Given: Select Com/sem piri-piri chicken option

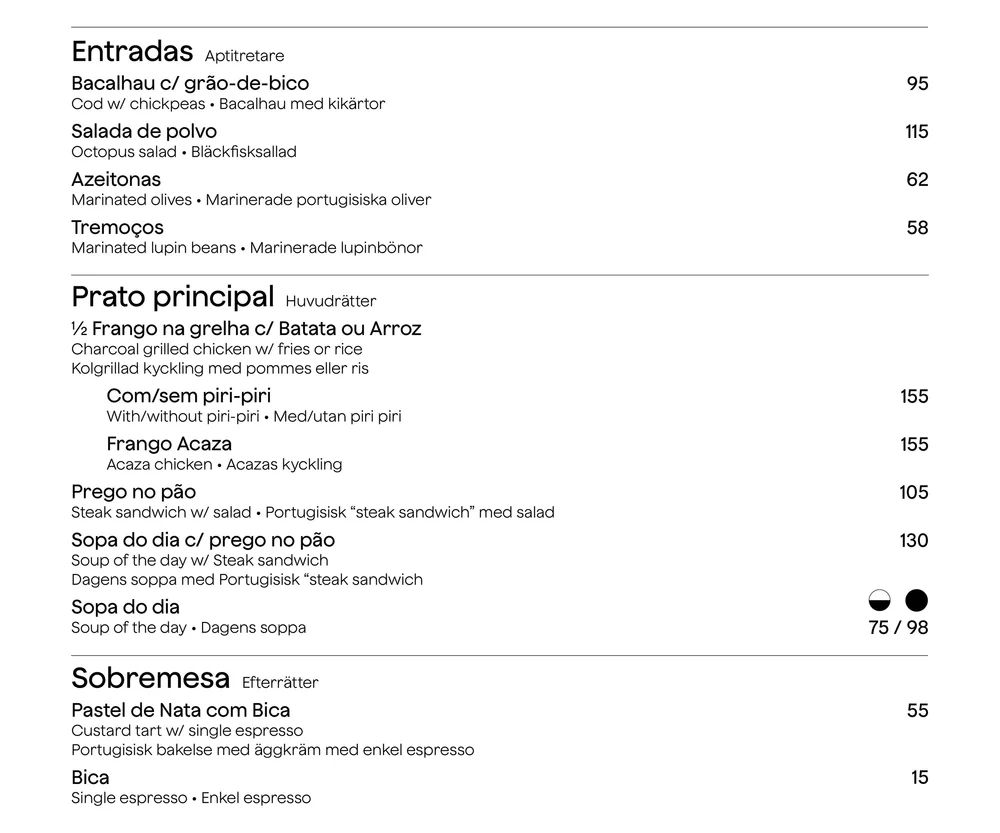Looking at the screenshot, I should pos(189,396).
